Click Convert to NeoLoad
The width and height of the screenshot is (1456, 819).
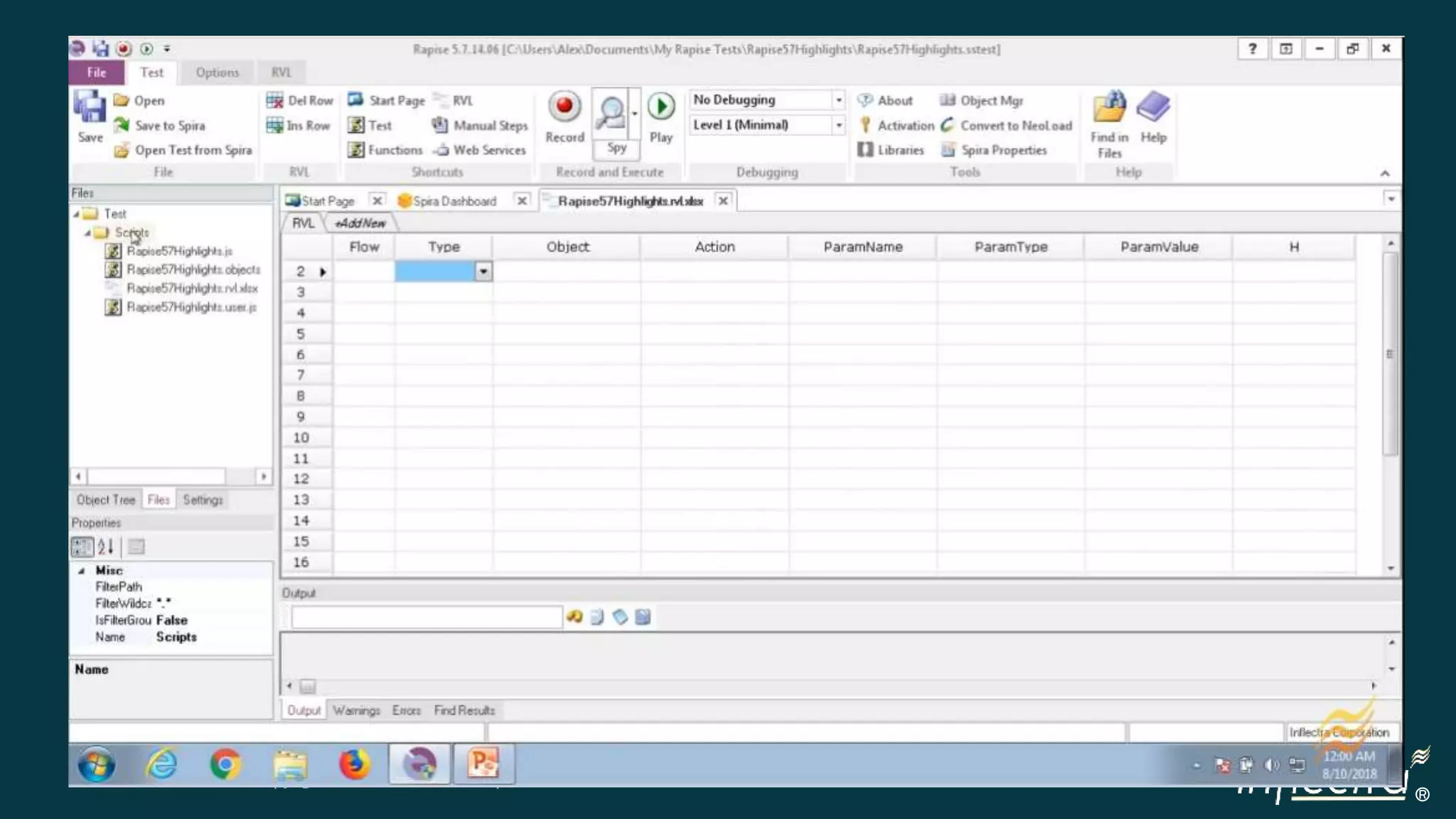1006,125
